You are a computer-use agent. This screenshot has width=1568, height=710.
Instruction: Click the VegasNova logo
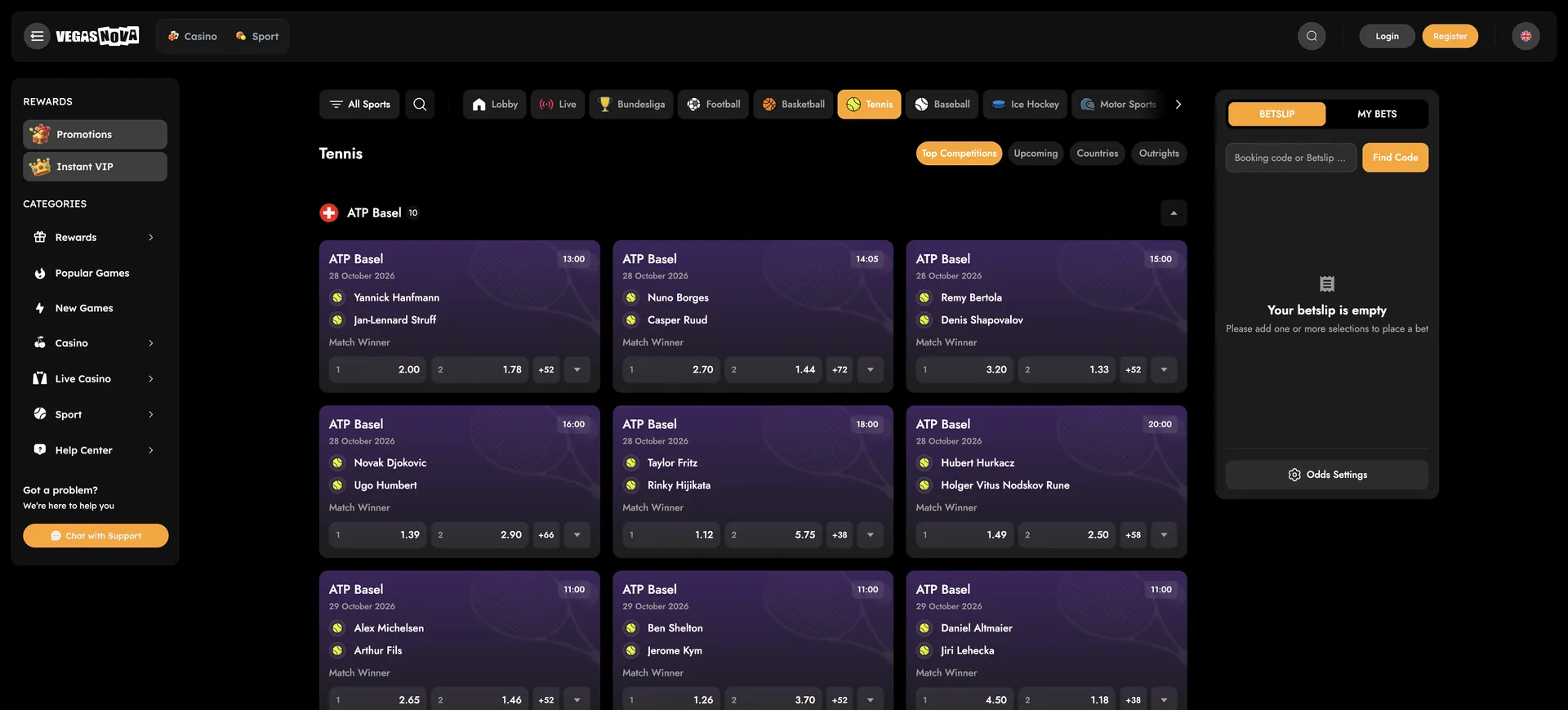click(x=97, y=36)
